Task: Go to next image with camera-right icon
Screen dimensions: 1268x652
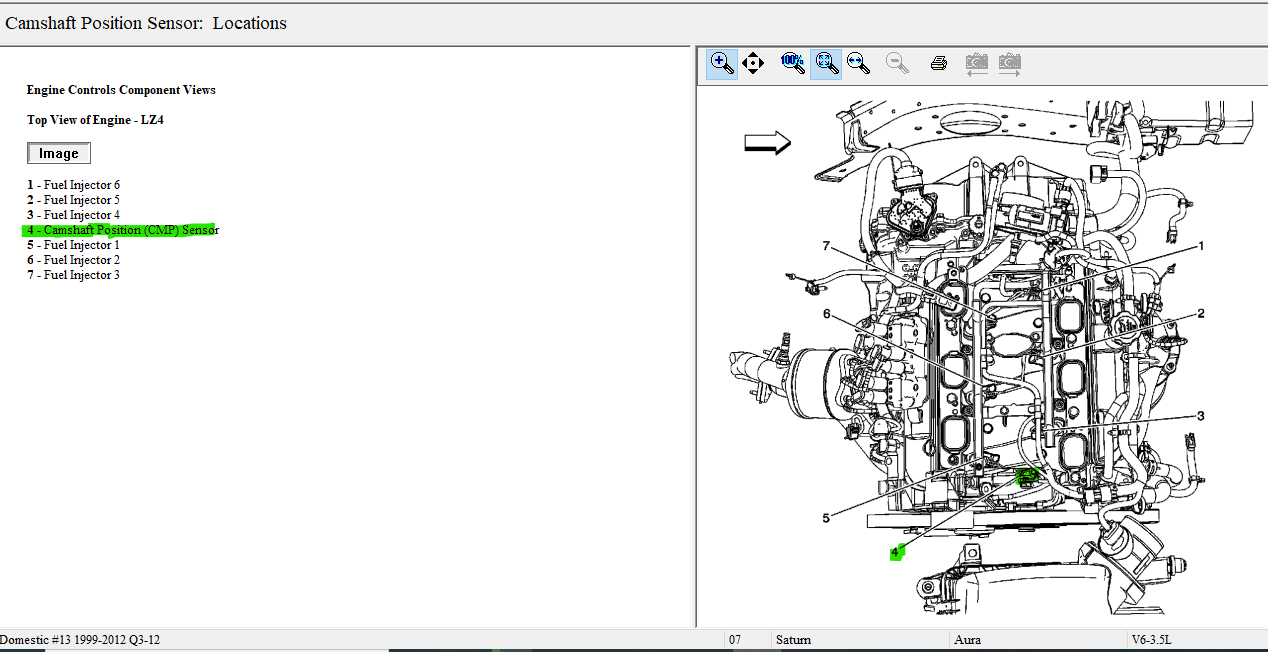Action: pyautogui.click(x=1010, y=64)
